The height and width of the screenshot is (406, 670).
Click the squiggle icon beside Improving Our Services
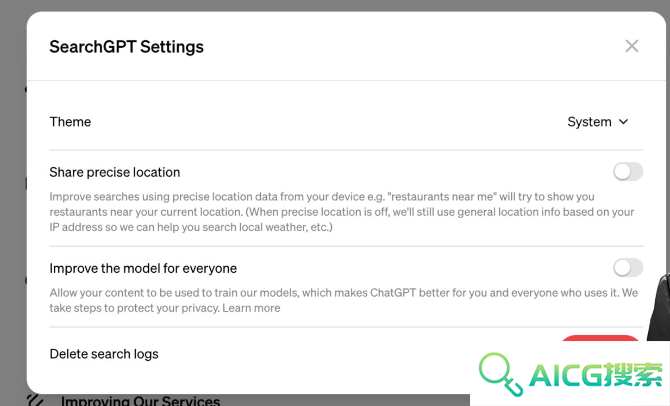coord(35,400)
